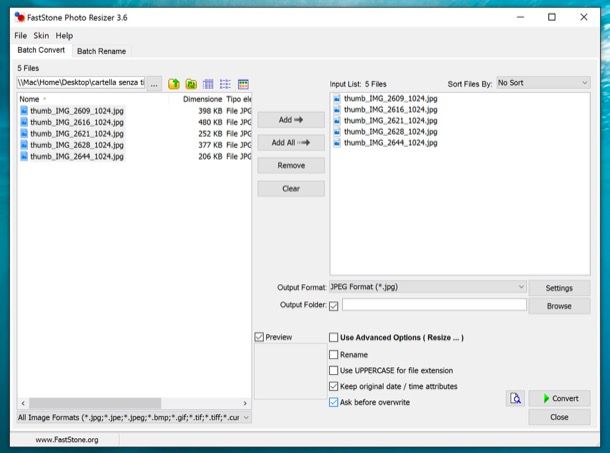Screen dimensions: 610x453
Task: Start conversion with the Convert button
Action: [559, 399]
